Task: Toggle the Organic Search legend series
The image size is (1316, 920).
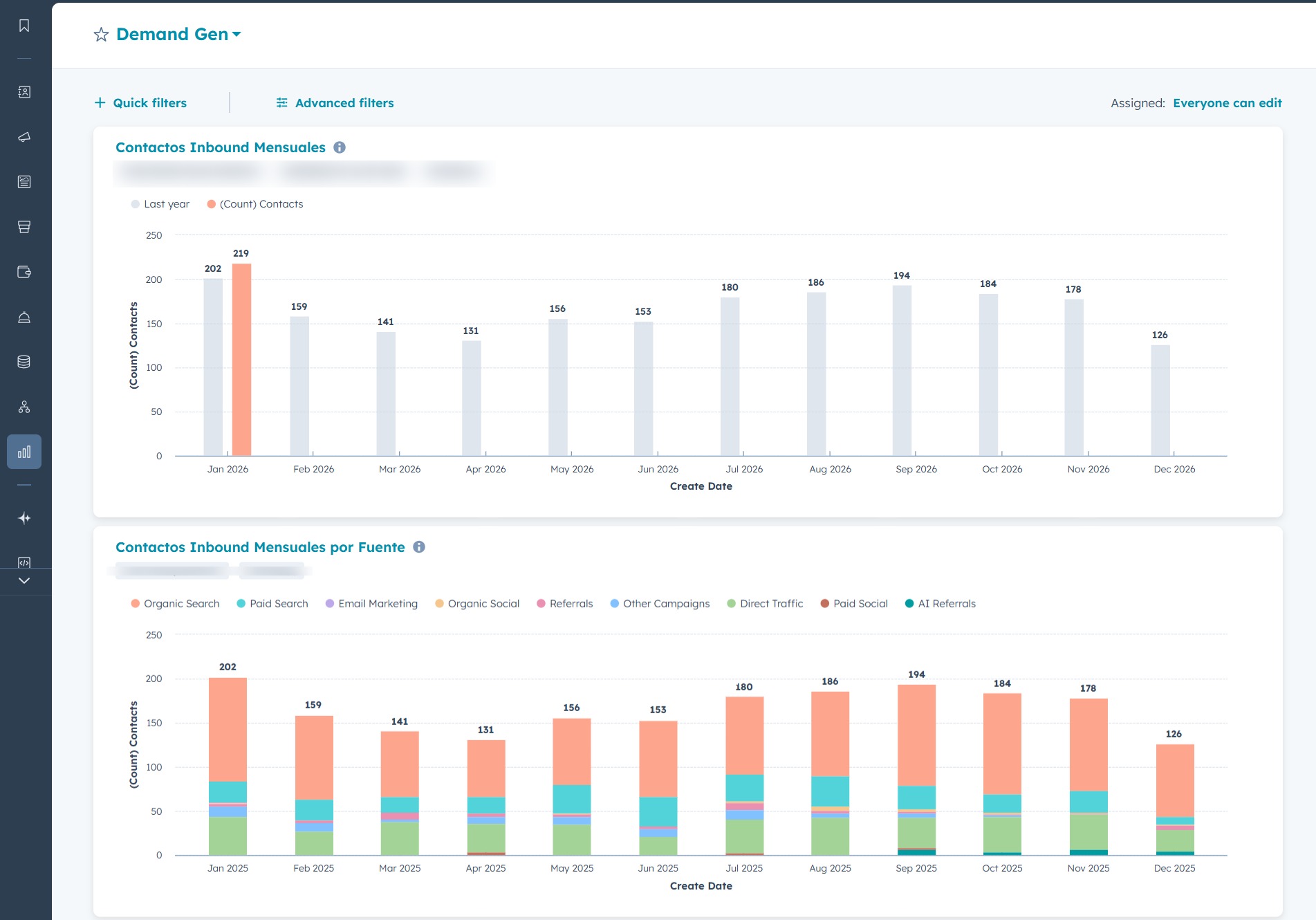Action: (175, 604)
